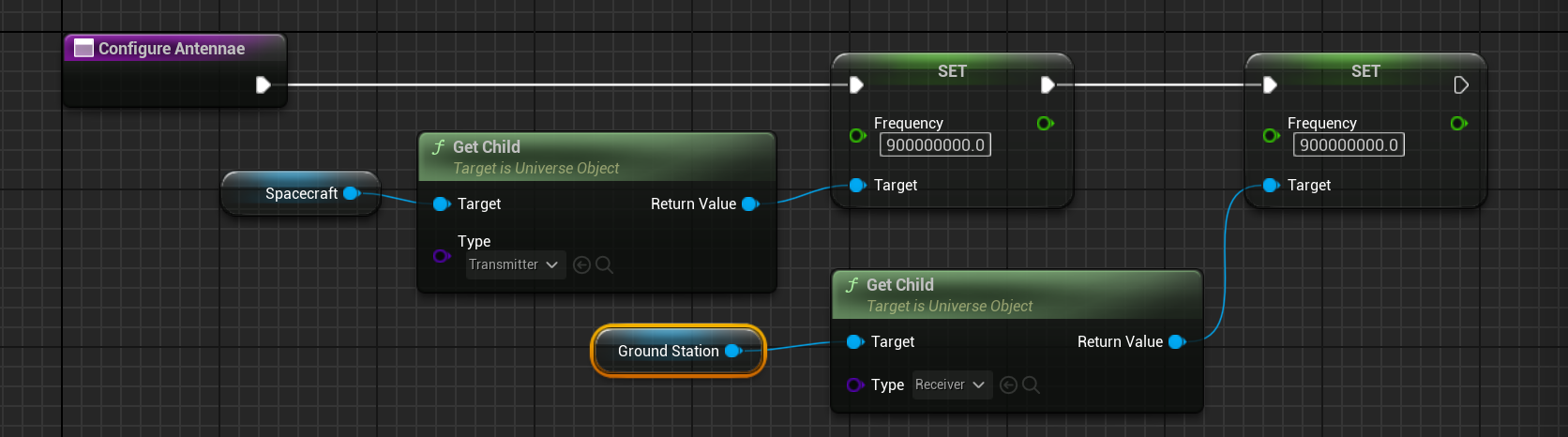Click the Ground Station variable output pin
This screenshot has width=1568, height=437.
click(x=733, y=351)
